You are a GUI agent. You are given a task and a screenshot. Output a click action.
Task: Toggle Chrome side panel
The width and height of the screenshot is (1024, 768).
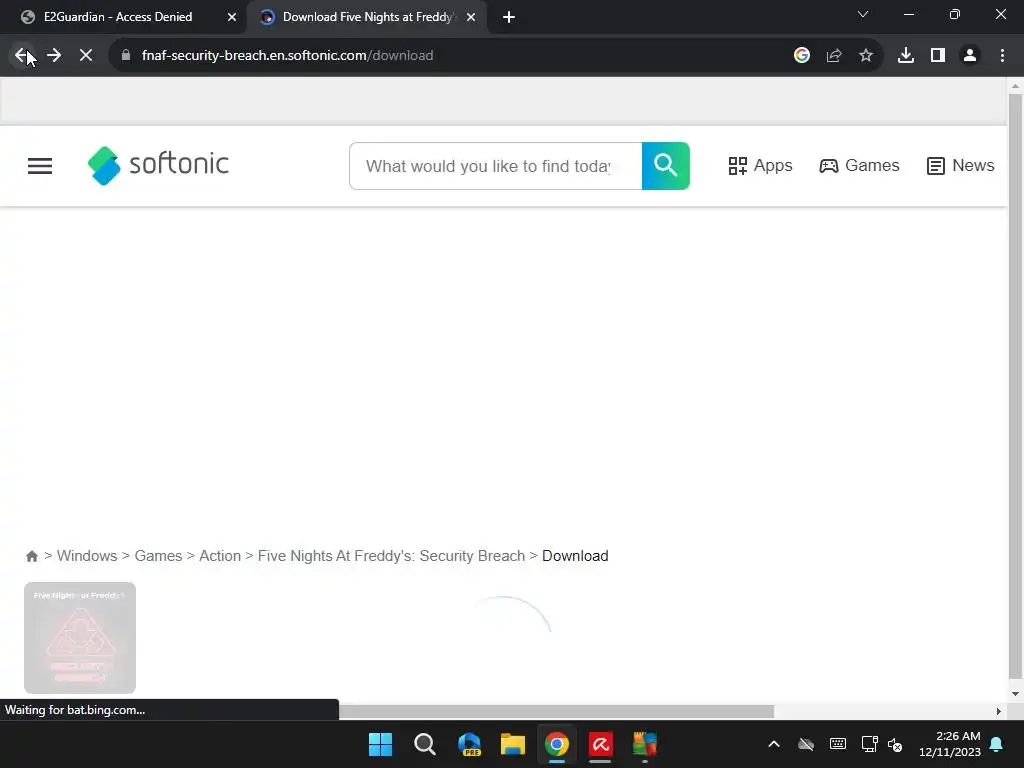click(938, 56)
